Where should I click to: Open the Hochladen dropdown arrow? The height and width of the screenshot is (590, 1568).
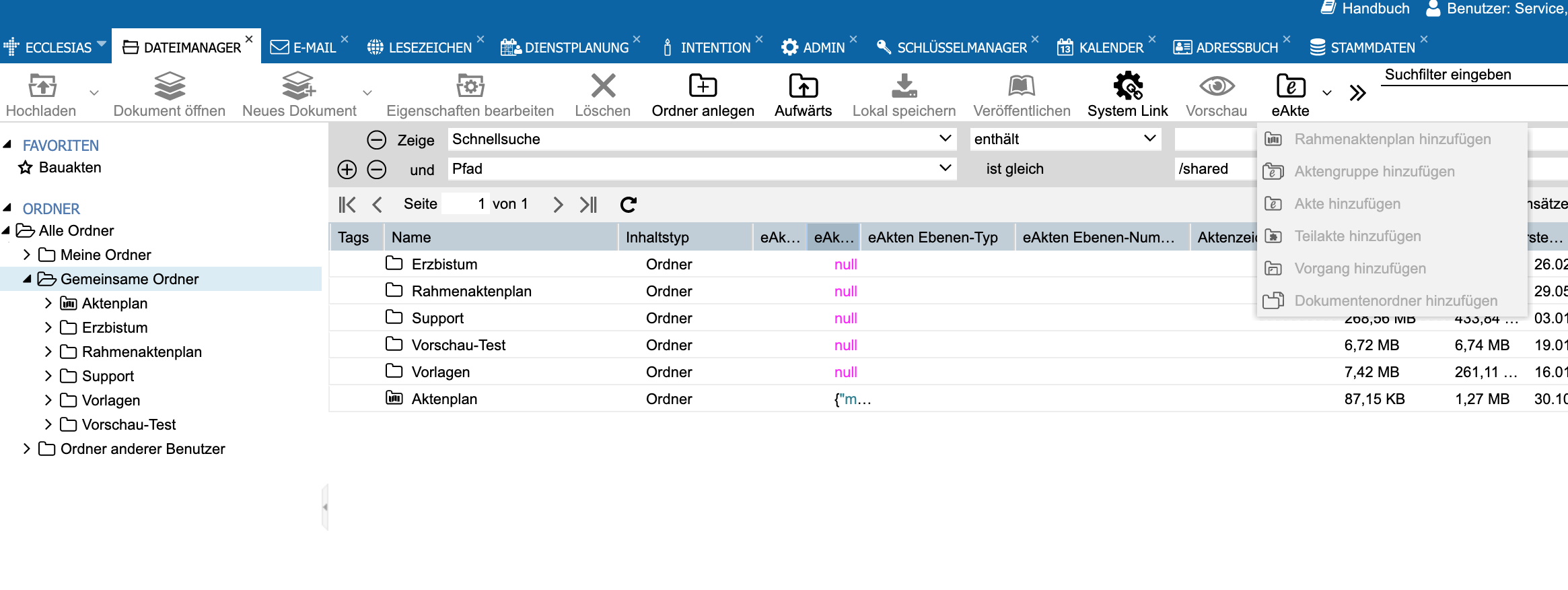point(94,93)
